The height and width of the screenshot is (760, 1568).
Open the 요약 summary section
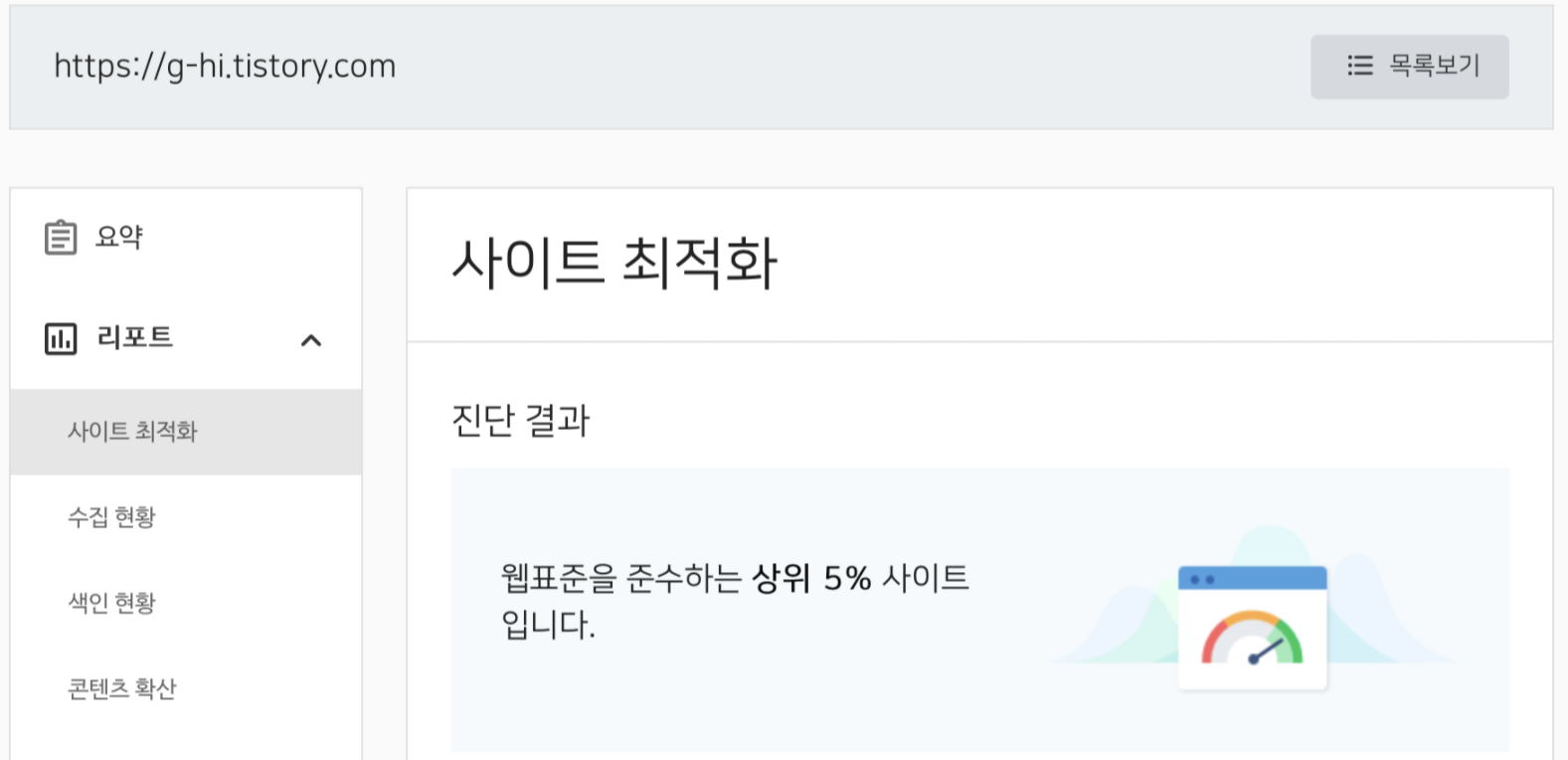tap(119, 237)
